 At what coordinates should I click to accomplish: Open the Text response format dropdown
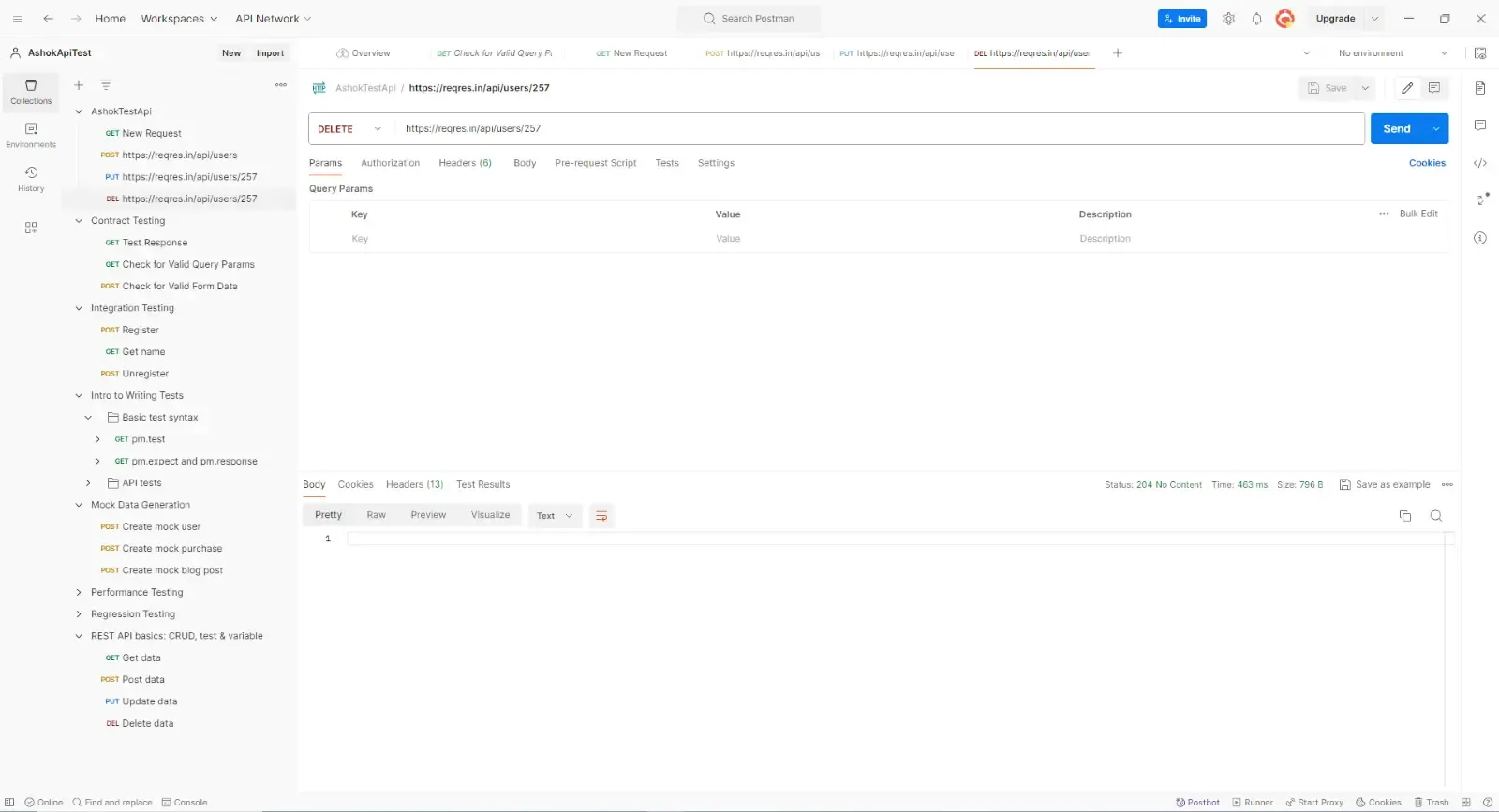[554, 516]
